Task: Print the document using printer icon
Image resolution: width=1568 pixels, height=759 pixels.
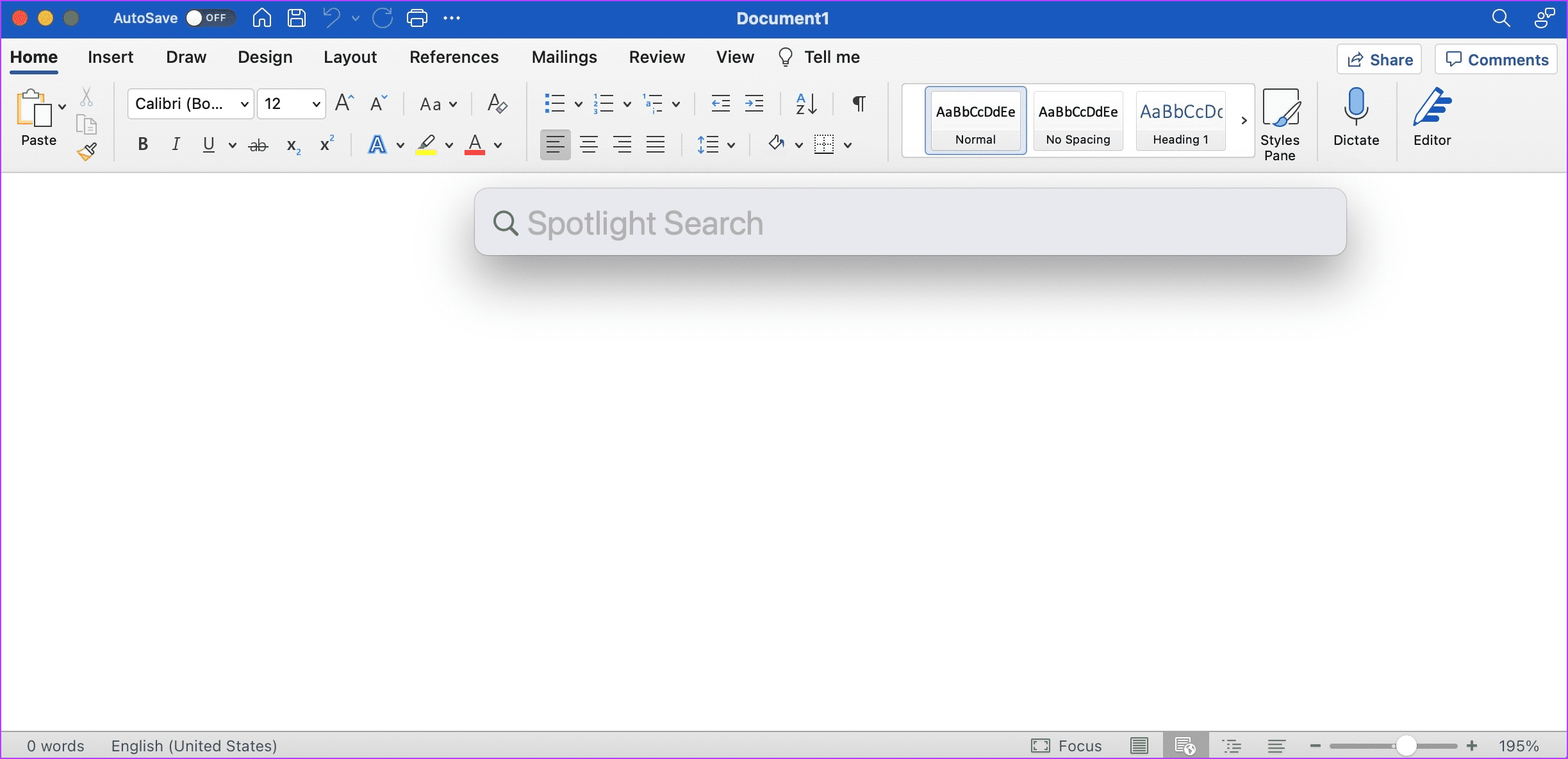Action: coord(417,18)
